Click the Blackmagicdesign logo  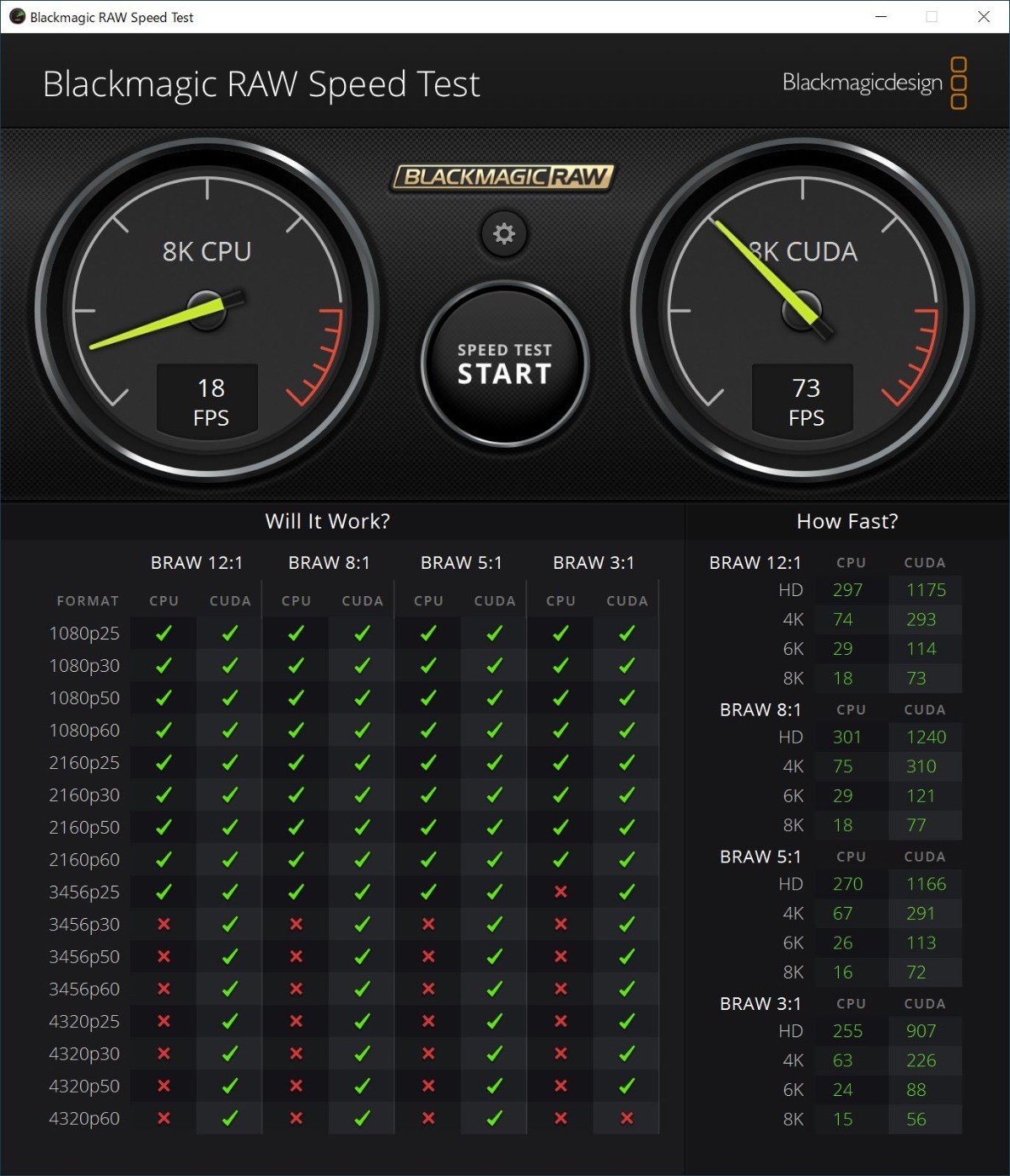pyautogui.click(x=874, y=83)
